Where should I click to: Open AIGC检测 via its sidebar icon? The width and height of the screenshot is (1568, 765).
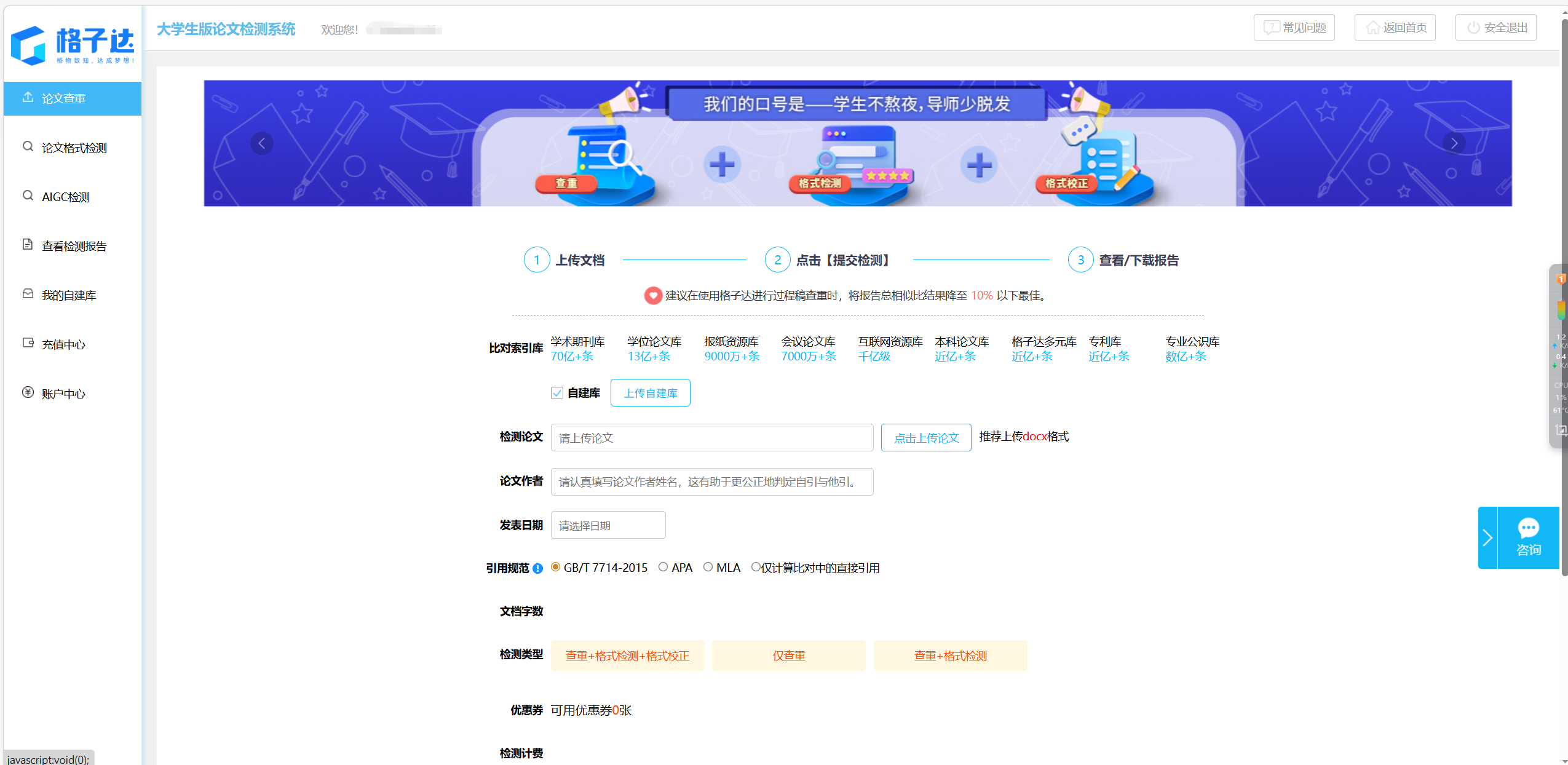(28, 196)
